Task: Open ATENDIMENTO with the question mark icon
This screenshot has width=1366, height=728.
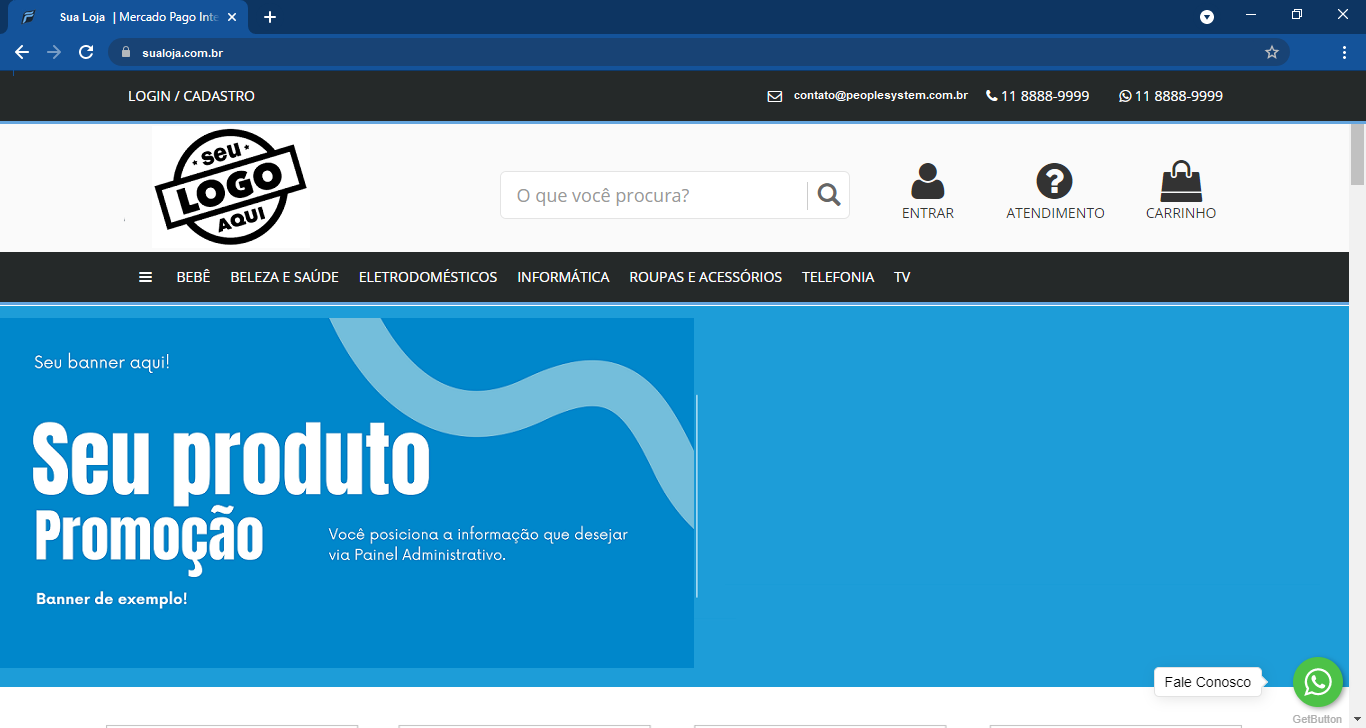Action: coord(1055,180)
